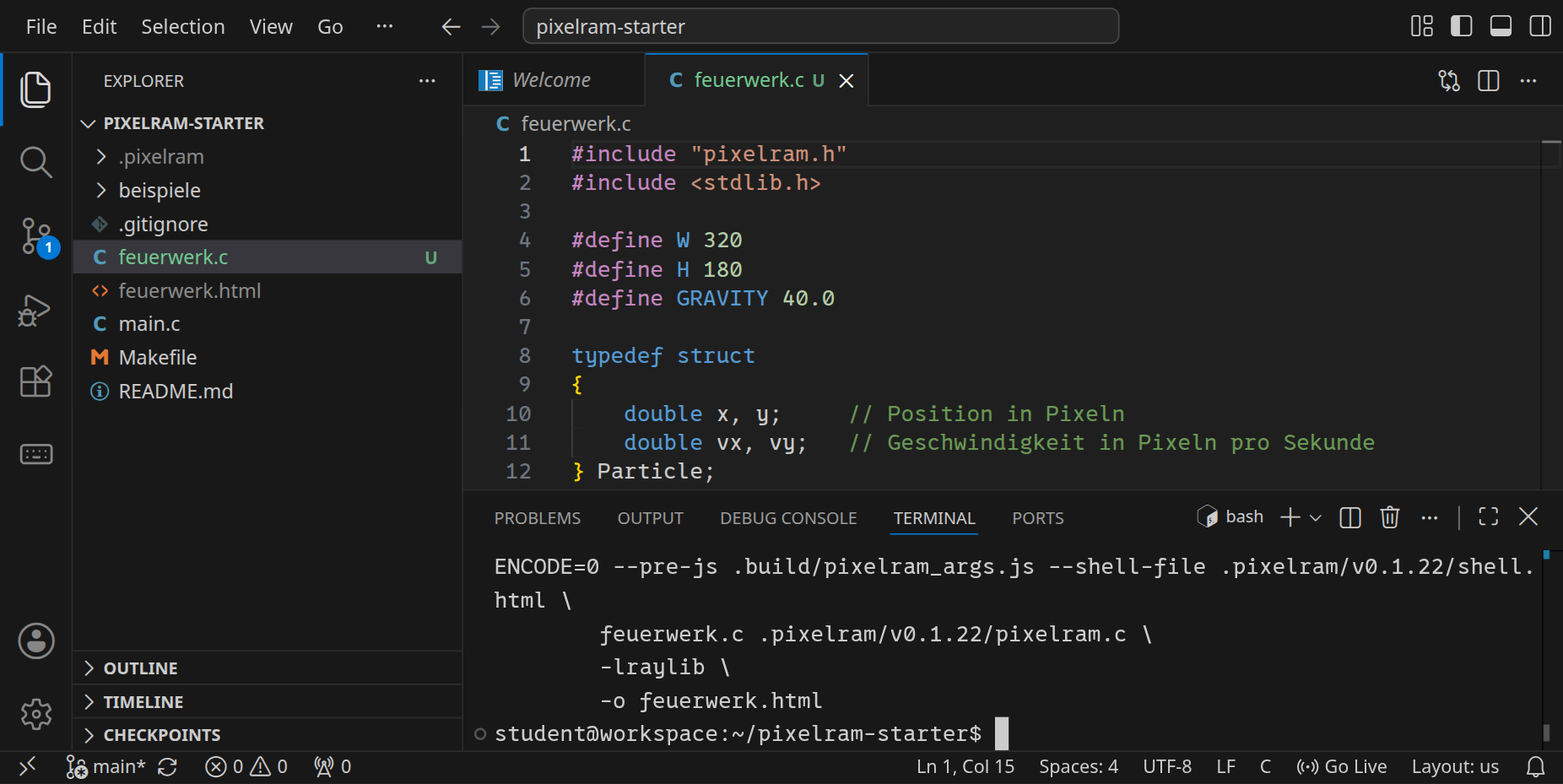Click the pixelram-starter command center search box

[x=821, y=26]
